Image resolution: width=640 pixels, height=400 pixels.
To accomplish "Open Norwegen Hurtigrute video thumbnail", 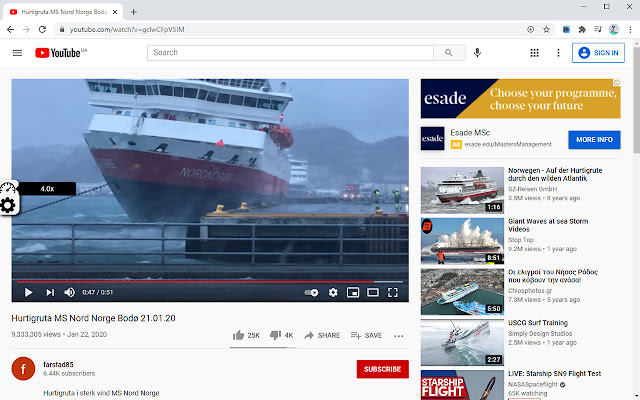I will click(462, 190).
